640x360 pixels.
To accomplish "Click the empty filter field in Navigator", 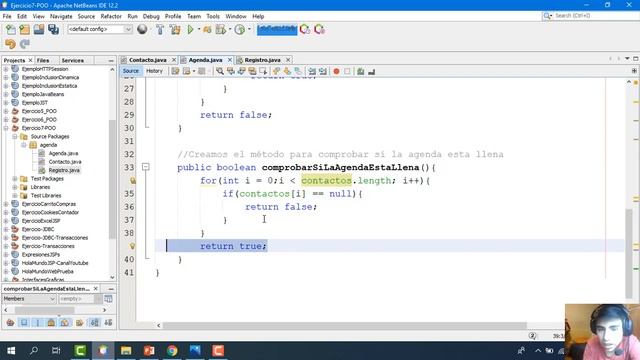I will tap(76, 299).
